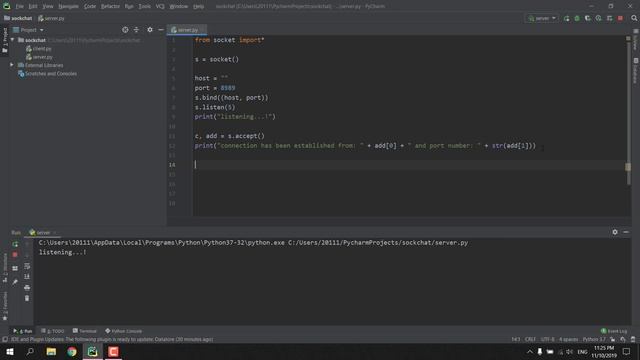Click the Profile icon in top toolbar
The width and height of the screenshot is (640, 360).
click(x=598, y=18)
